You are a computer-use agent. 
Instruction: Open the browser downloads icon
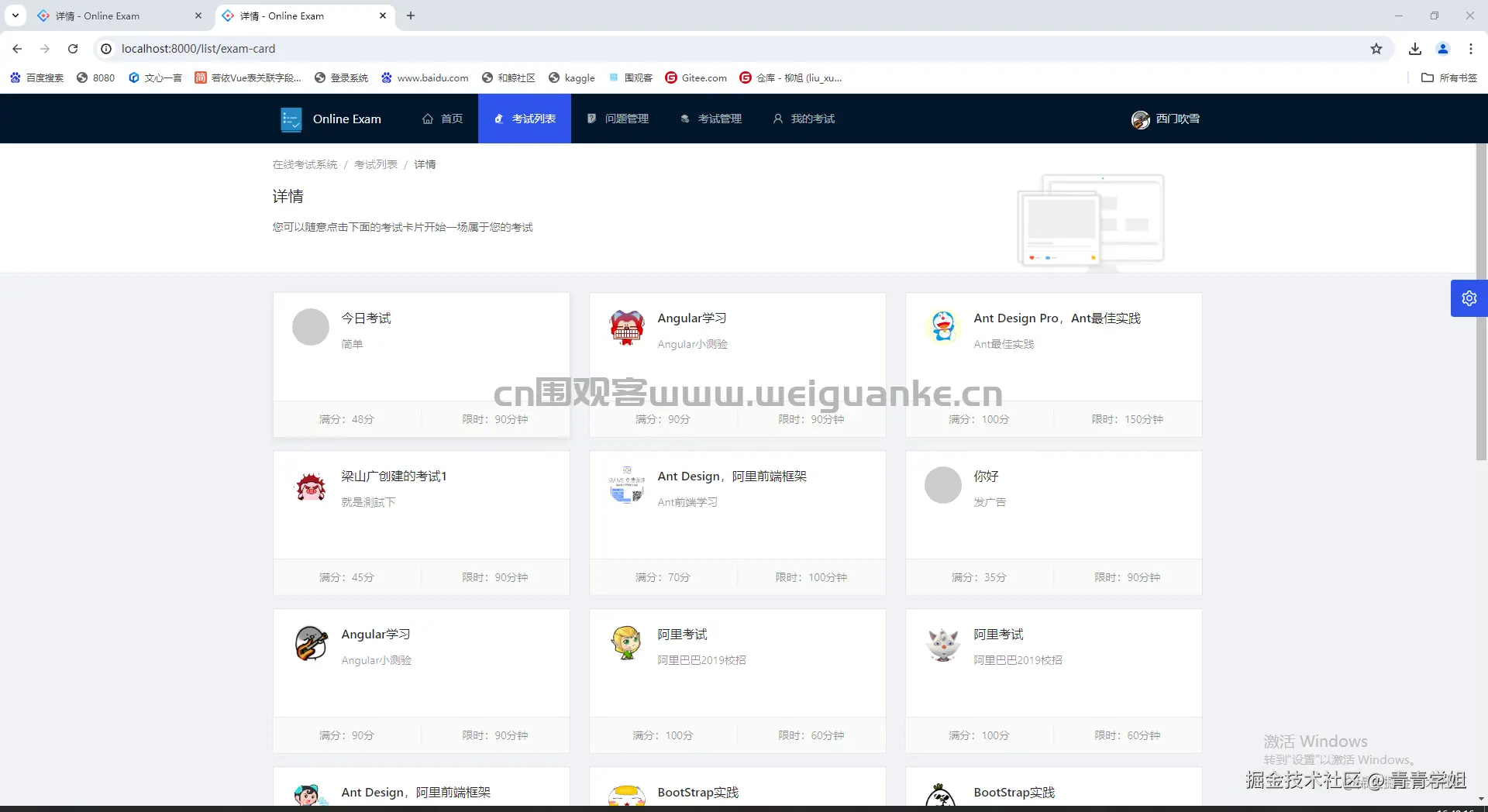pyautogui.click(x=1415, y=49)
